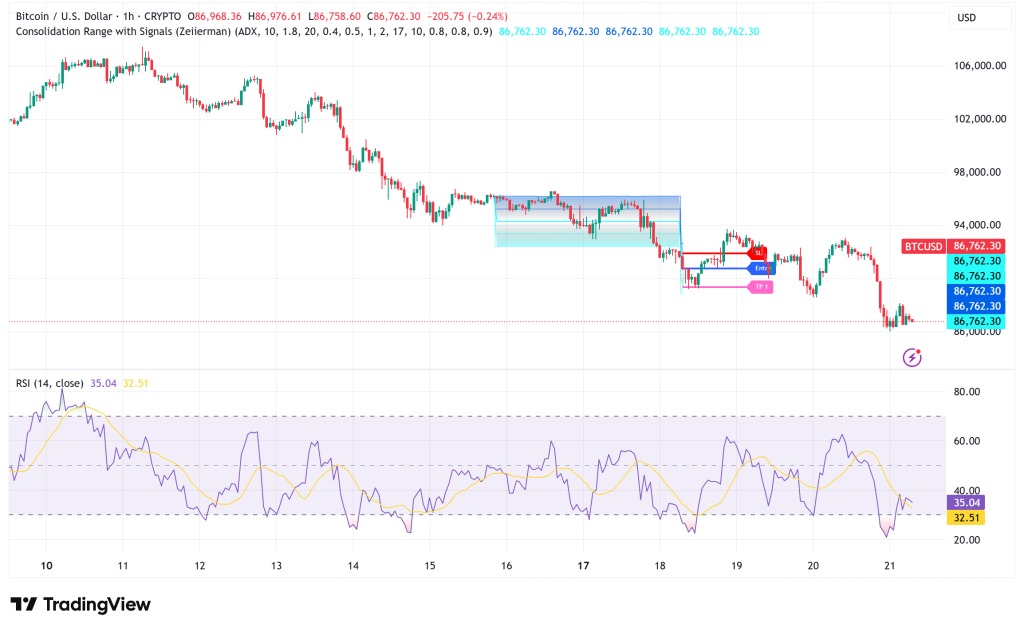The width and height of the screenshot is (1024, 631).
Task: Select the blue Entry marker
Action: [759, 268]
